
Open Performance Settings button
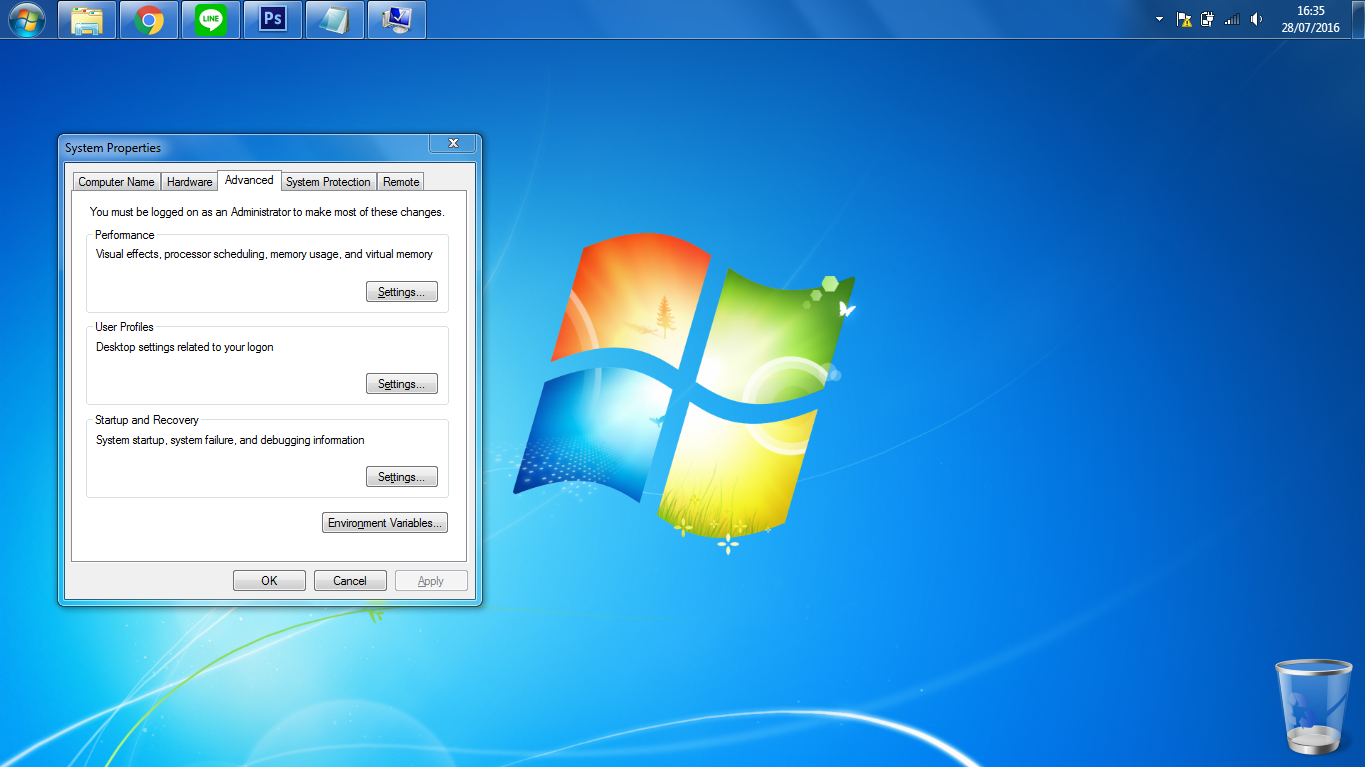coord(402,292)
